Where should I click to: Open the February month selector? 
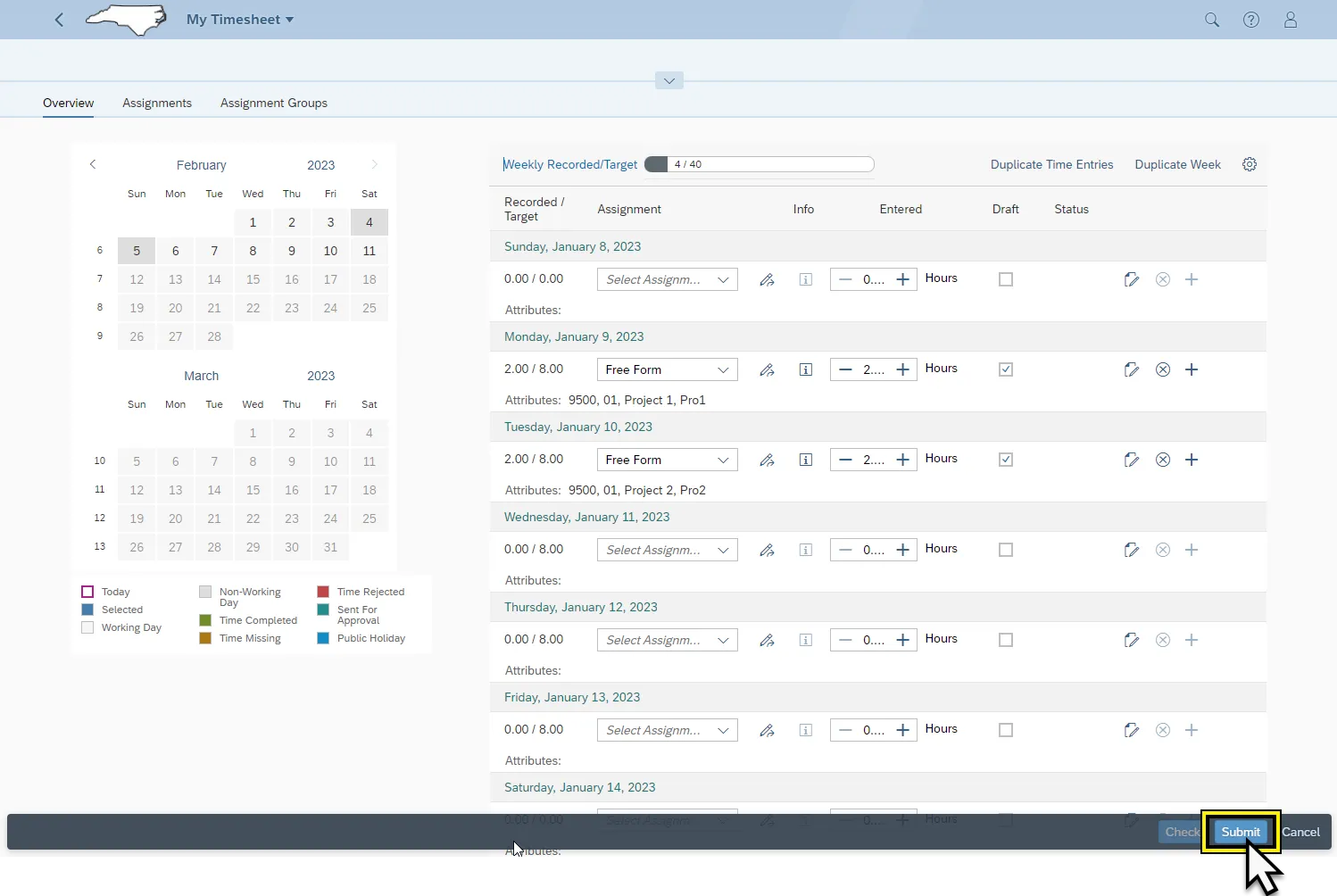coord(202,165)
